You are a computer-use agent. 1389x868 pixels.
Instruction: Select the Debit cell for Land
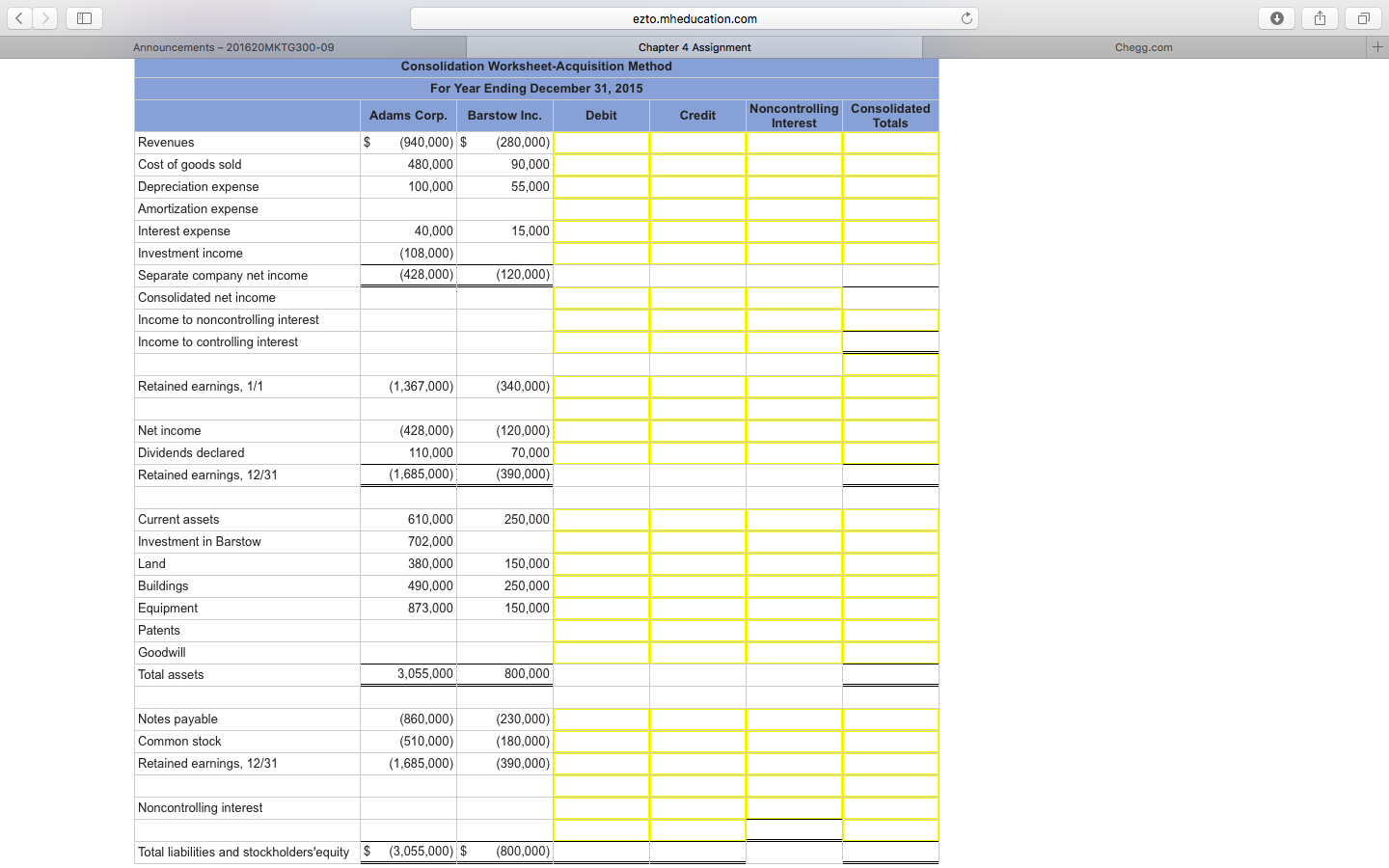(601, 564)
